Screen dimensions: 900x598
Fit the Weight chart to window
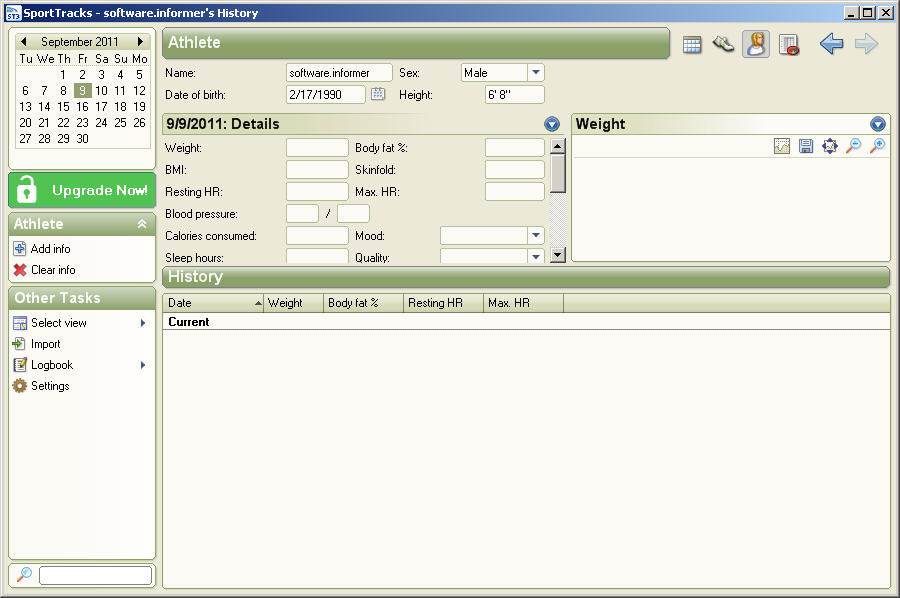point(829,146)
